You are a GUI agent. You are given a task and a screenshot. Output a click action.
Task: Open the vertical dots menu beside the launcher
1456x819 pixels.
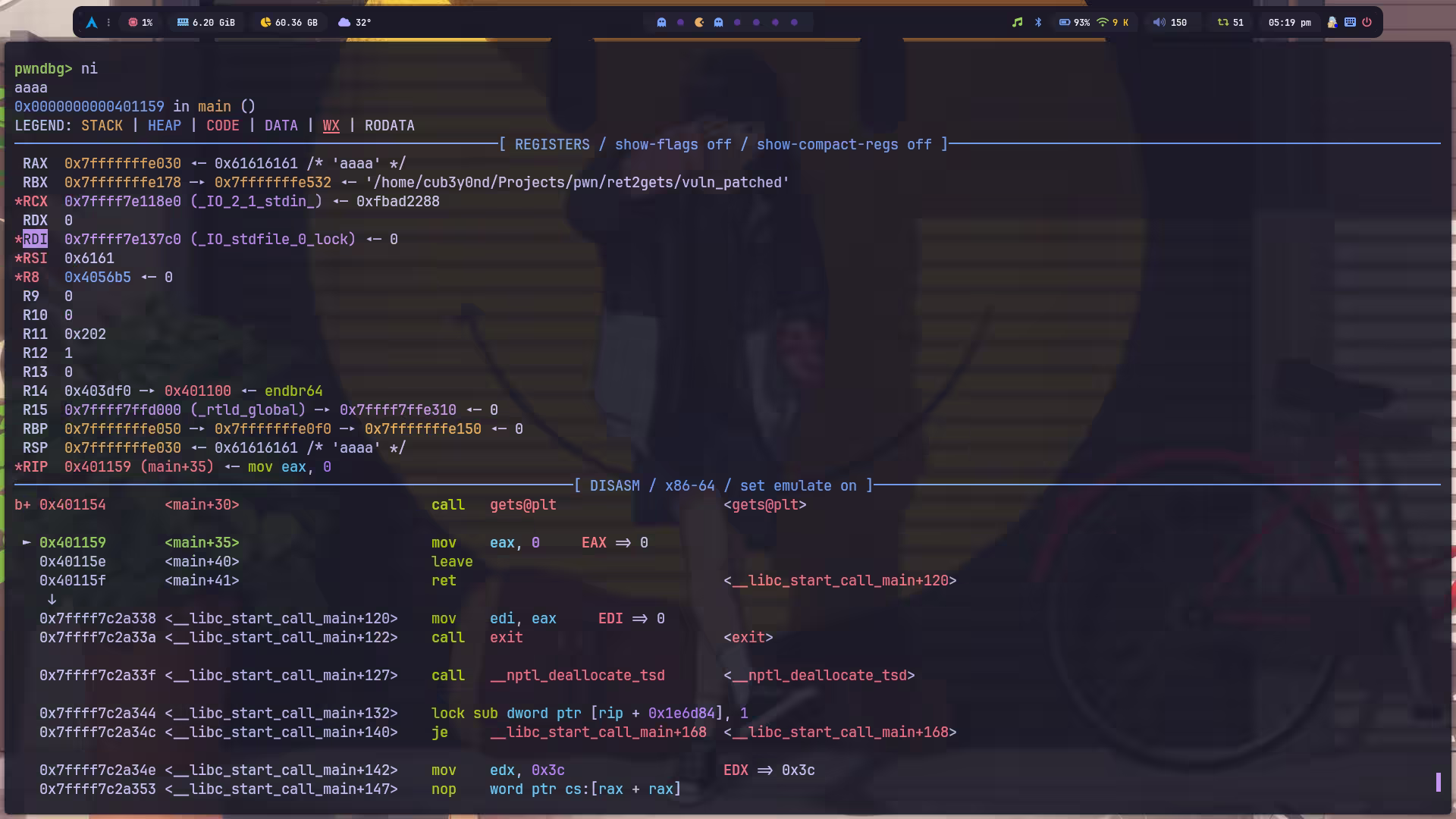click(x=108, y=23)
